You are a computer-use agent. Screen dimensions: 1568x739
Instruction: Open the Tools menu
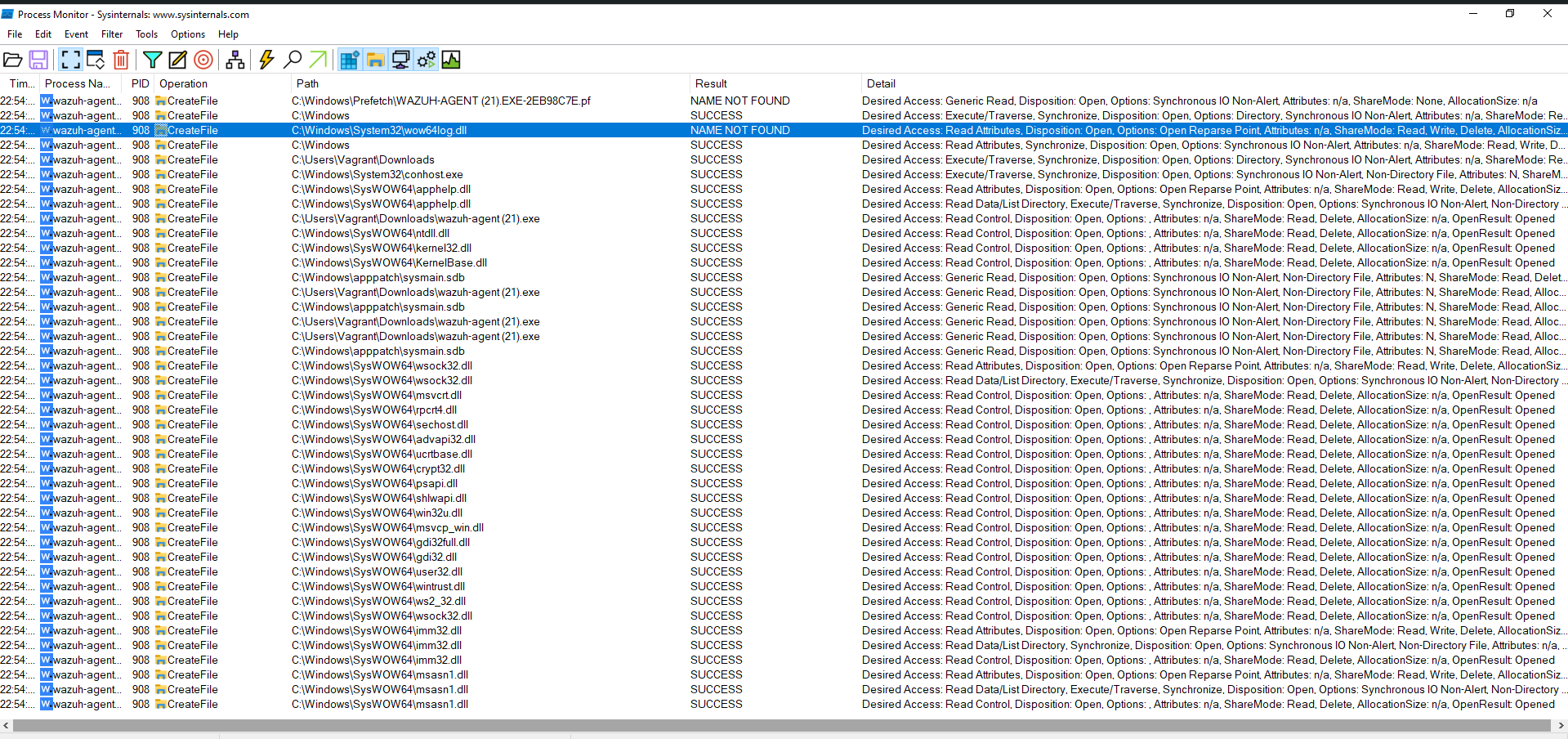(146, 34)
